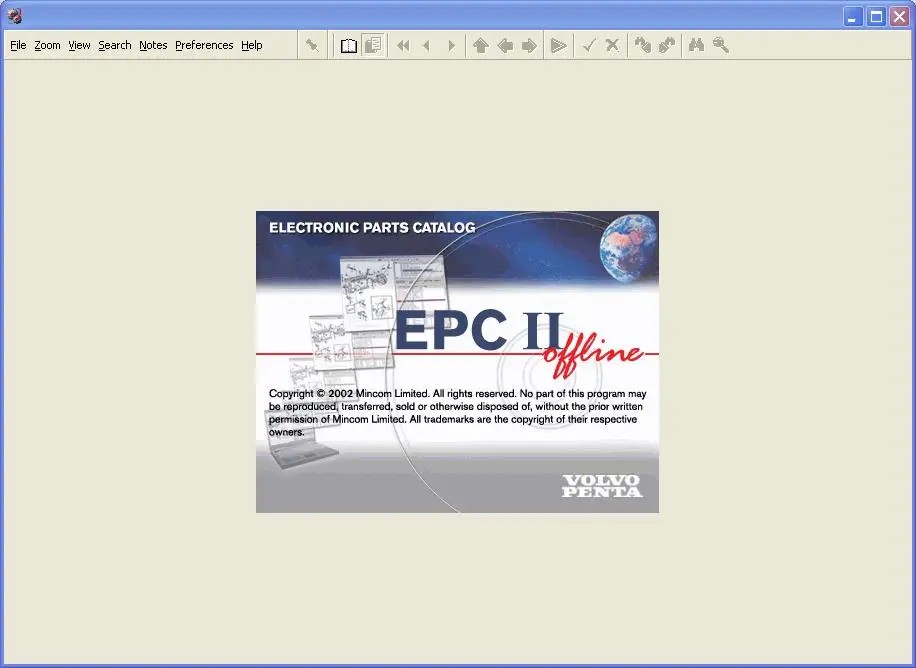This screenshot has width=916, height=668.
Task: Click the binoculars search icon
Action: click(696, 45)
